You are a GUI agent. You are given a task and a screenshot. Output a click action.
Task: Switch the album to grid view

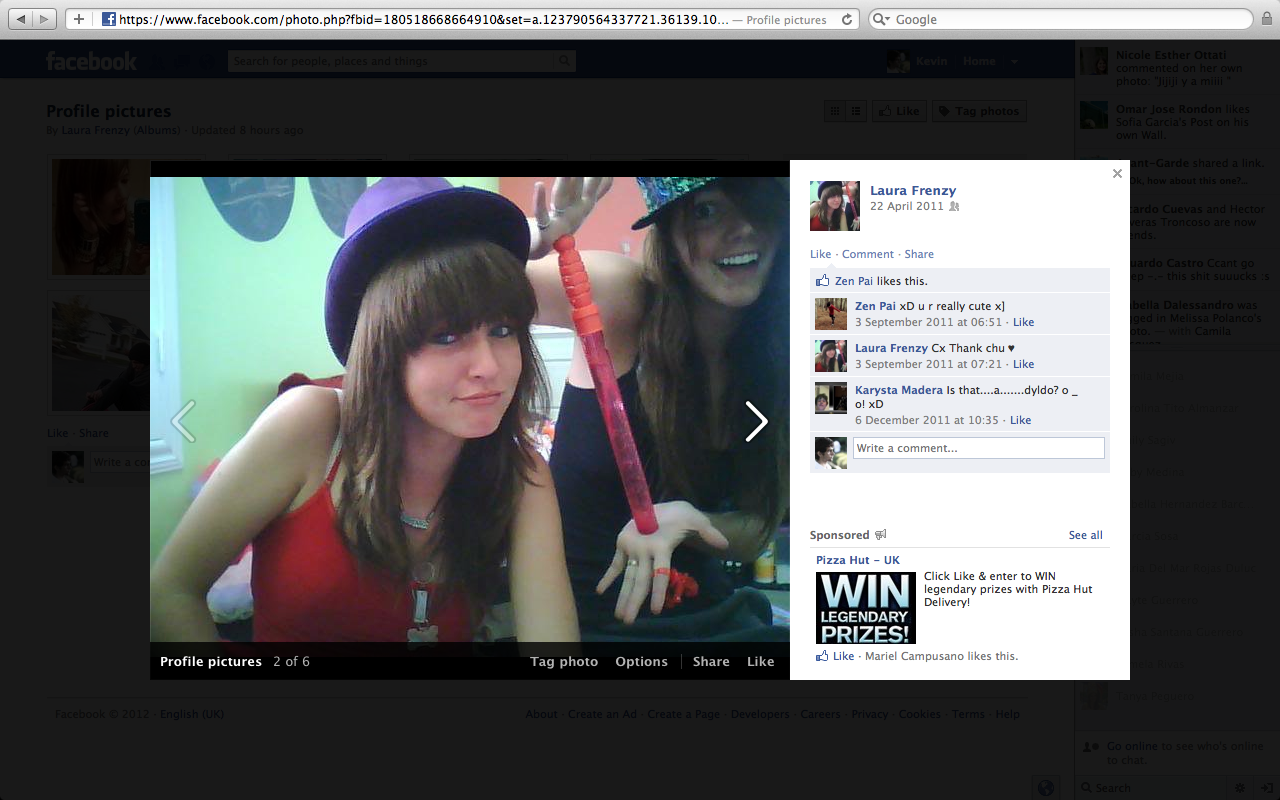pos(835,111)
